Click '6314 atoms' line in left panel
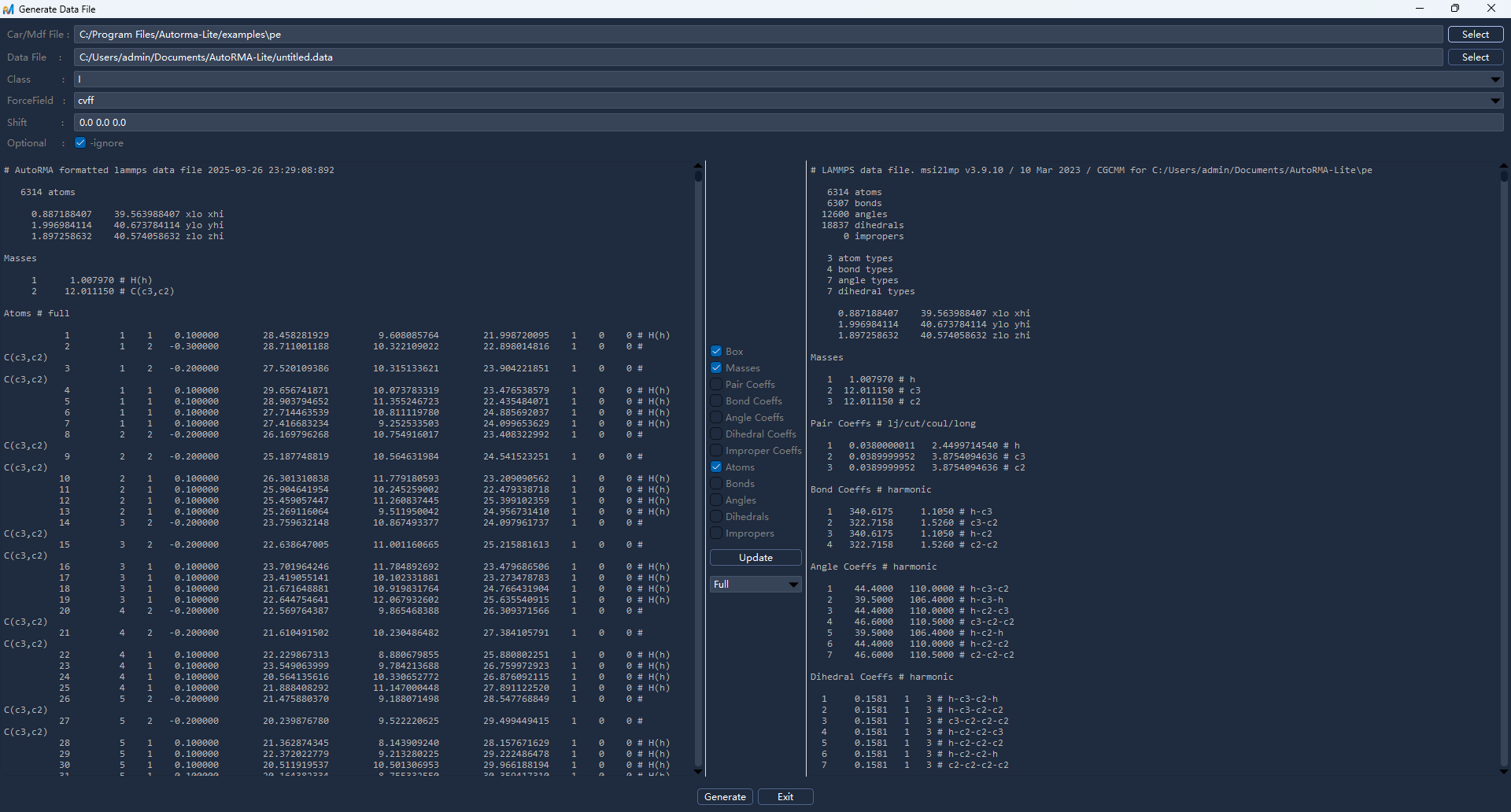1511x812 pixels. click(48, 192)
